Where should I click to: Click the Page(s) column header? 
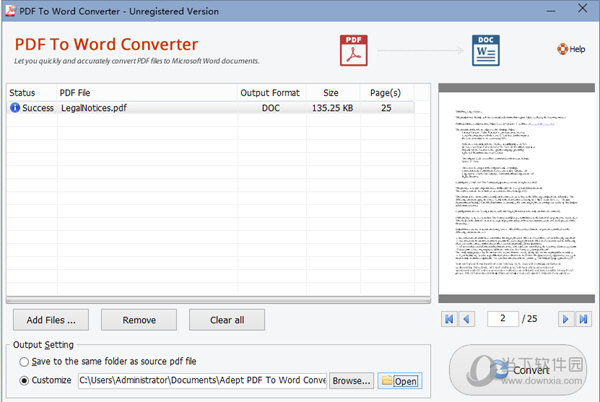pyautogui.click(x=387, y=93)
